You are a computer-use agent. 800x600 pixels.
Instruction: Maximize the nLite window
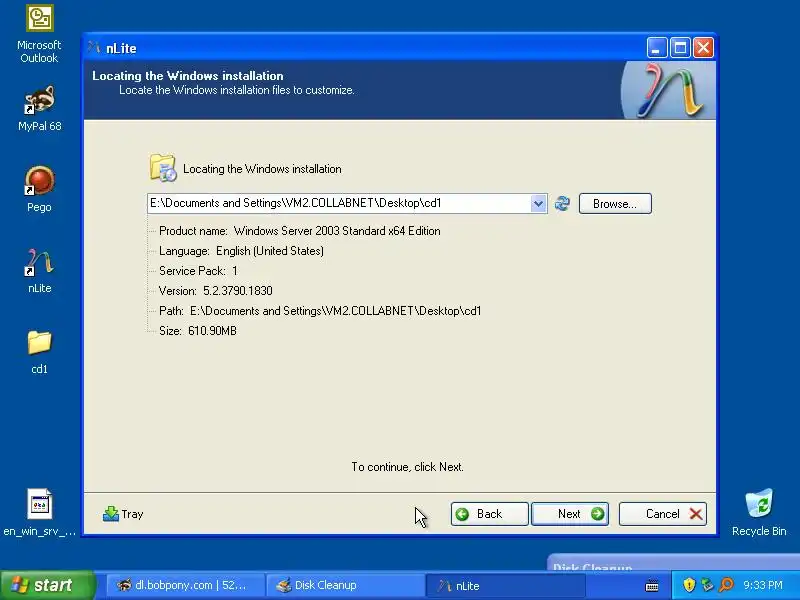[x=680, y=48]
